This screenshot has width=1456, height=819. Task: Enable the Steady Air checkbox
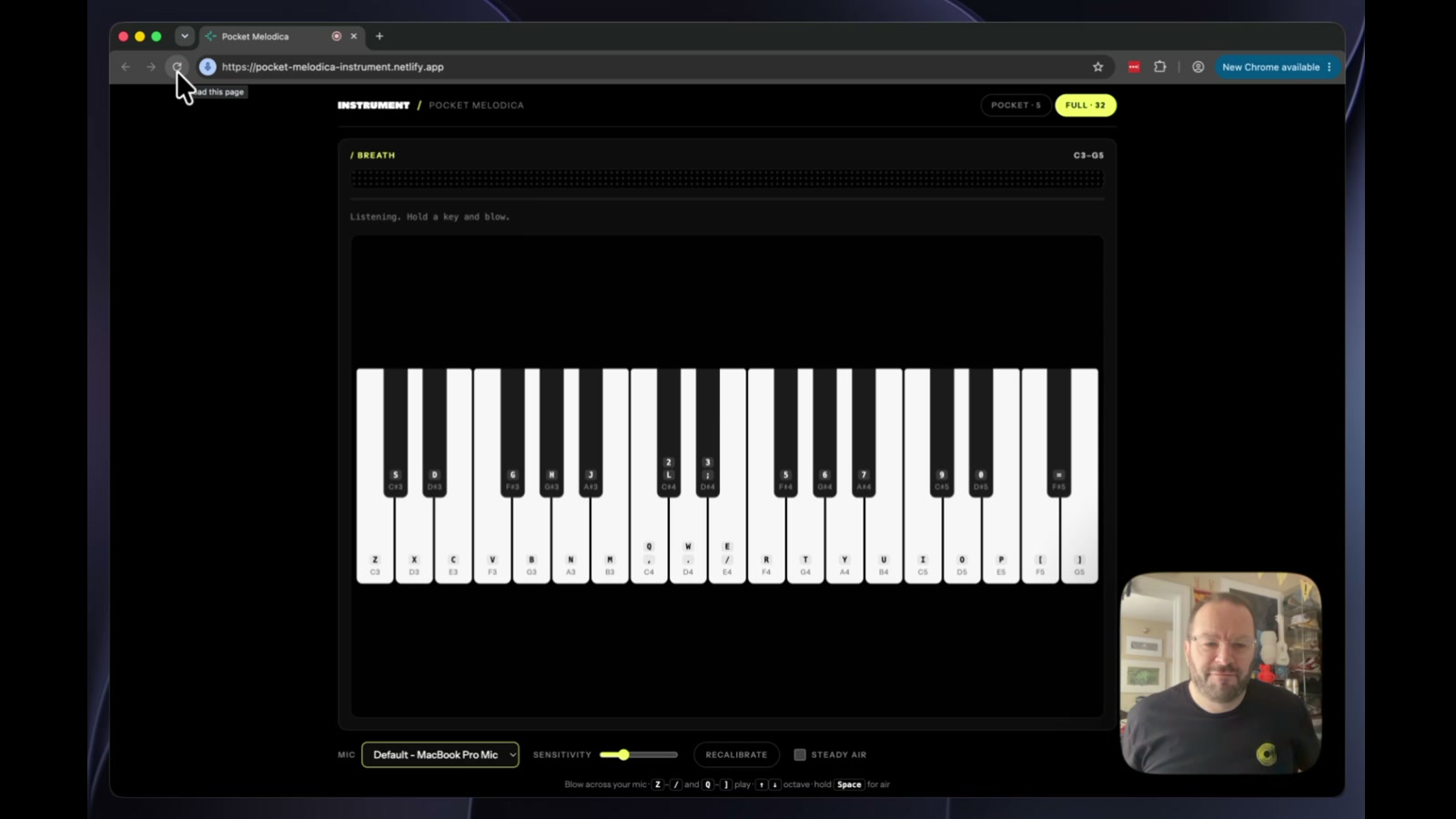click(x=800, y=754)
